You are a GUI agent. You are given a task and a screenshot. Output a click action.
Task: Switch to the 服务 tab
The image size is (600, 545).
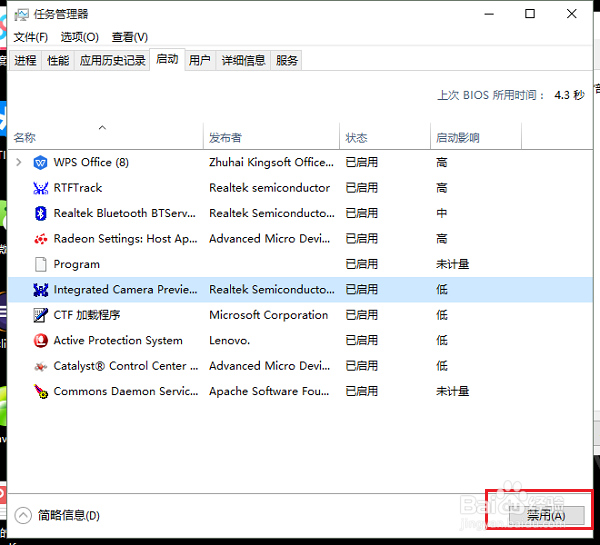point(287,60)
